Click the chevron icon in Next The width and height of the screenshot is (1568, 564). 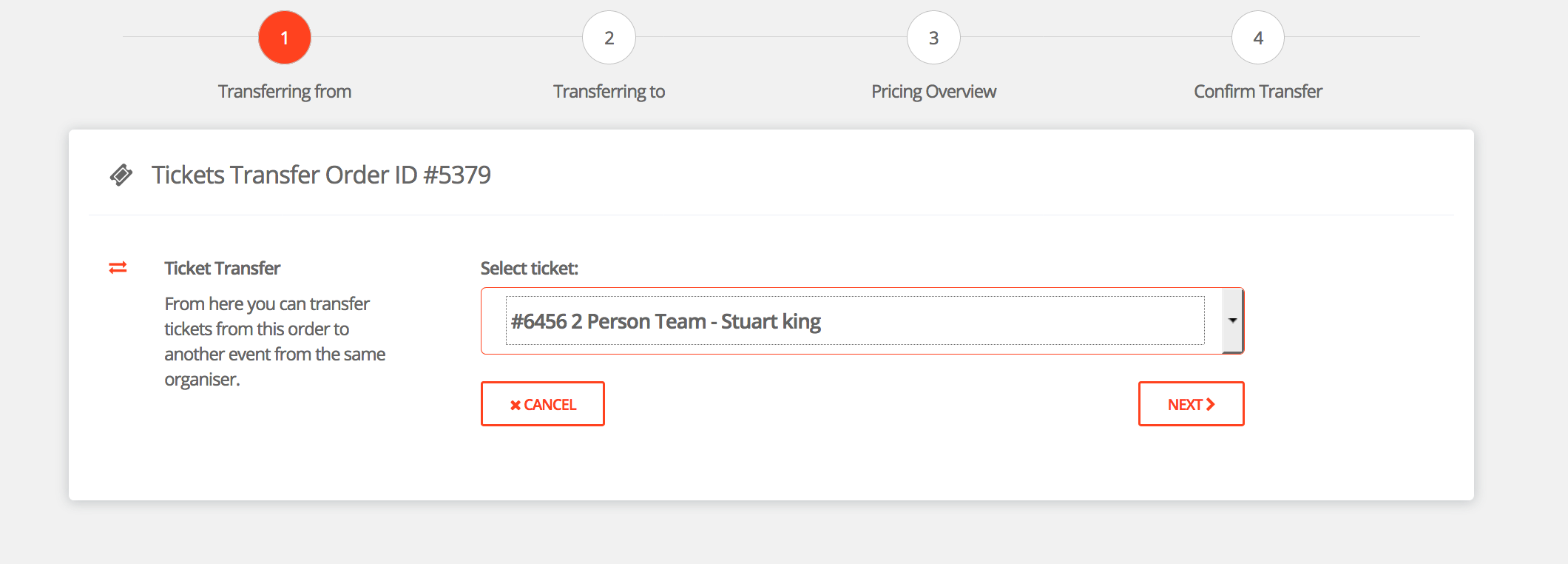[1211, 404]
